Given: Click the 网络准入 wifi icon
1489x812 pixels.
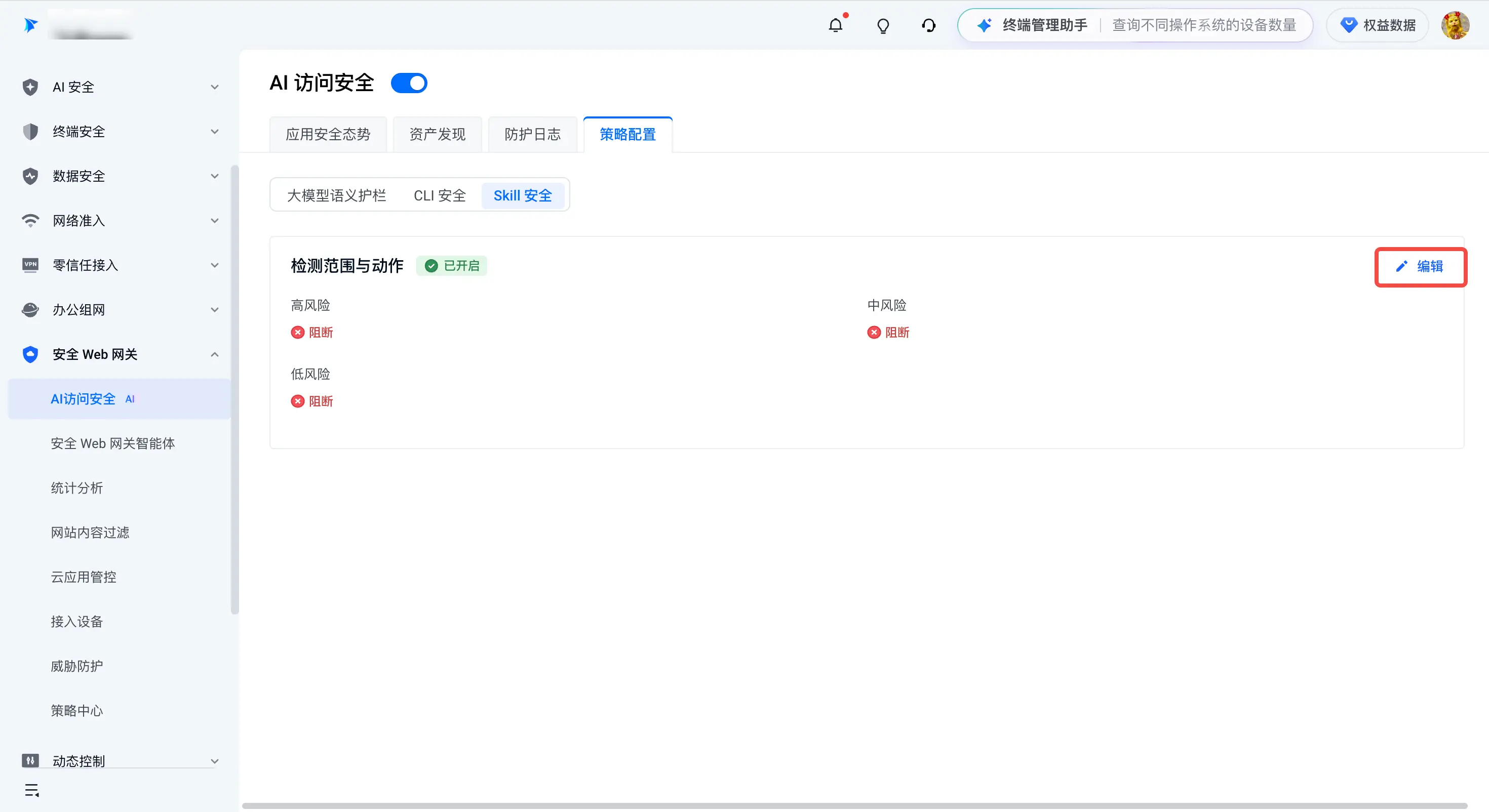Looking at the screenshot, I should tap(30, 220).
